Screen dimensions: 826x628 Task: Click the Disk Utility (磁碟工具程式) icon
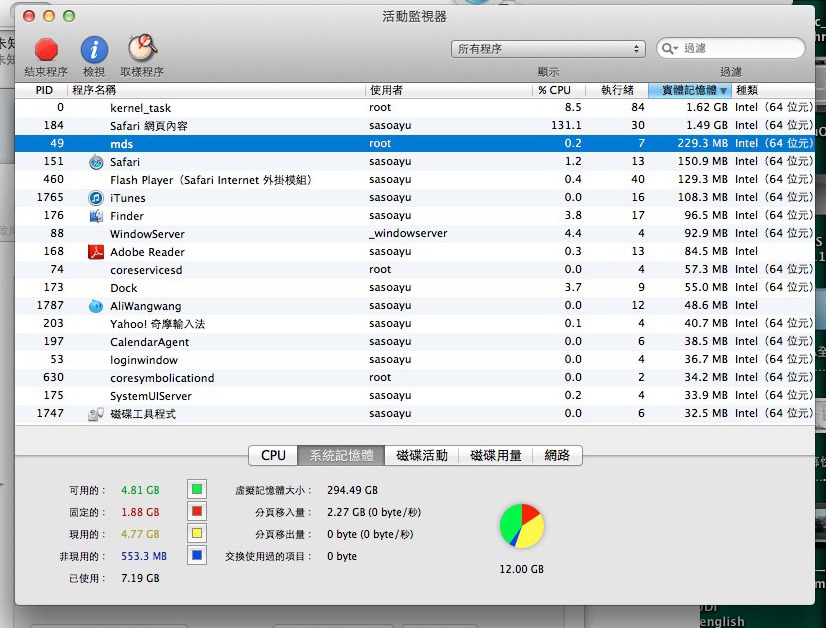click(x=96, y=414)
